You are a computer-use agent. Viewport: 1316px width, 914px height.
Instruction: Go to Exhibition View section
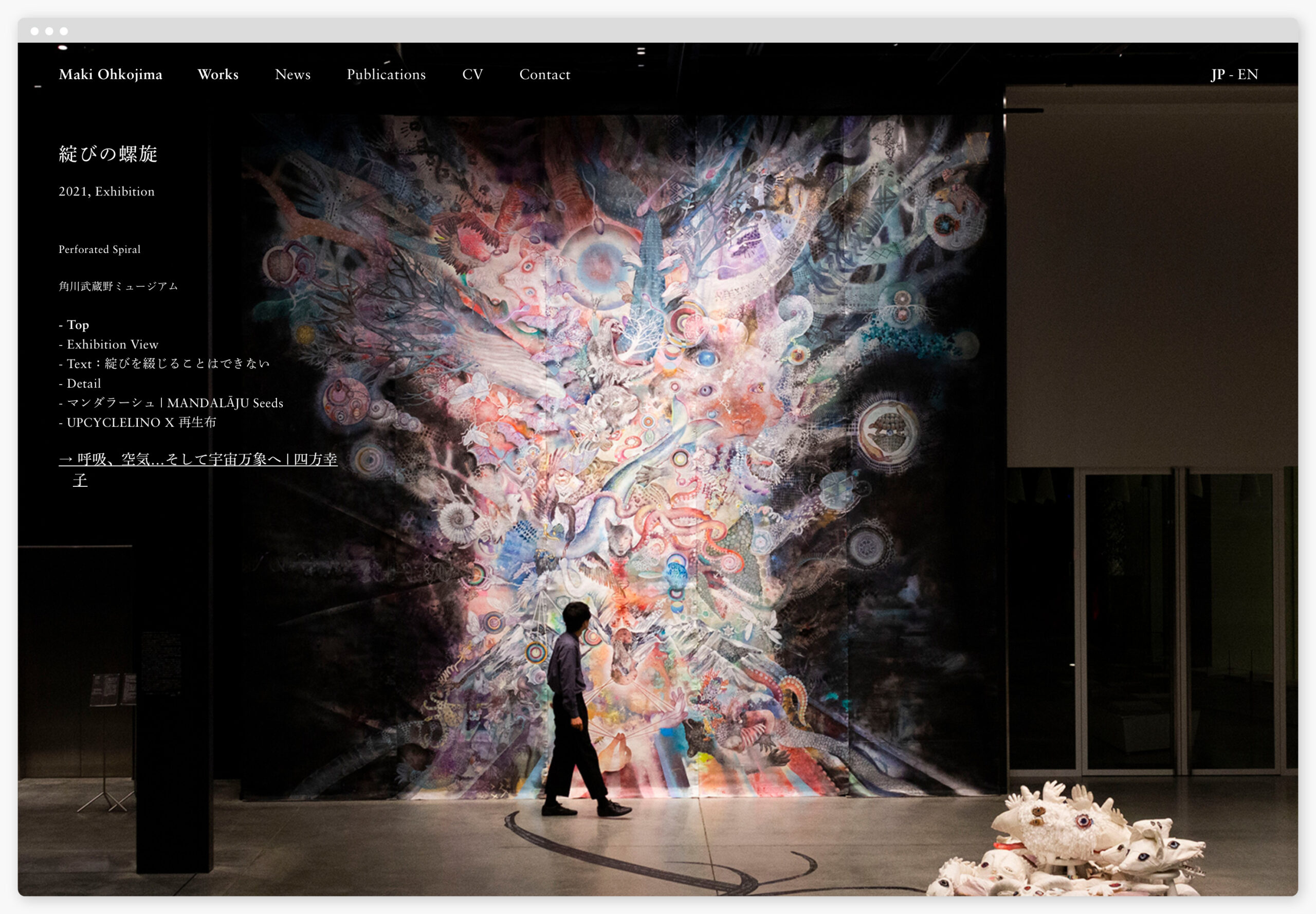click(x=108, y=344)
